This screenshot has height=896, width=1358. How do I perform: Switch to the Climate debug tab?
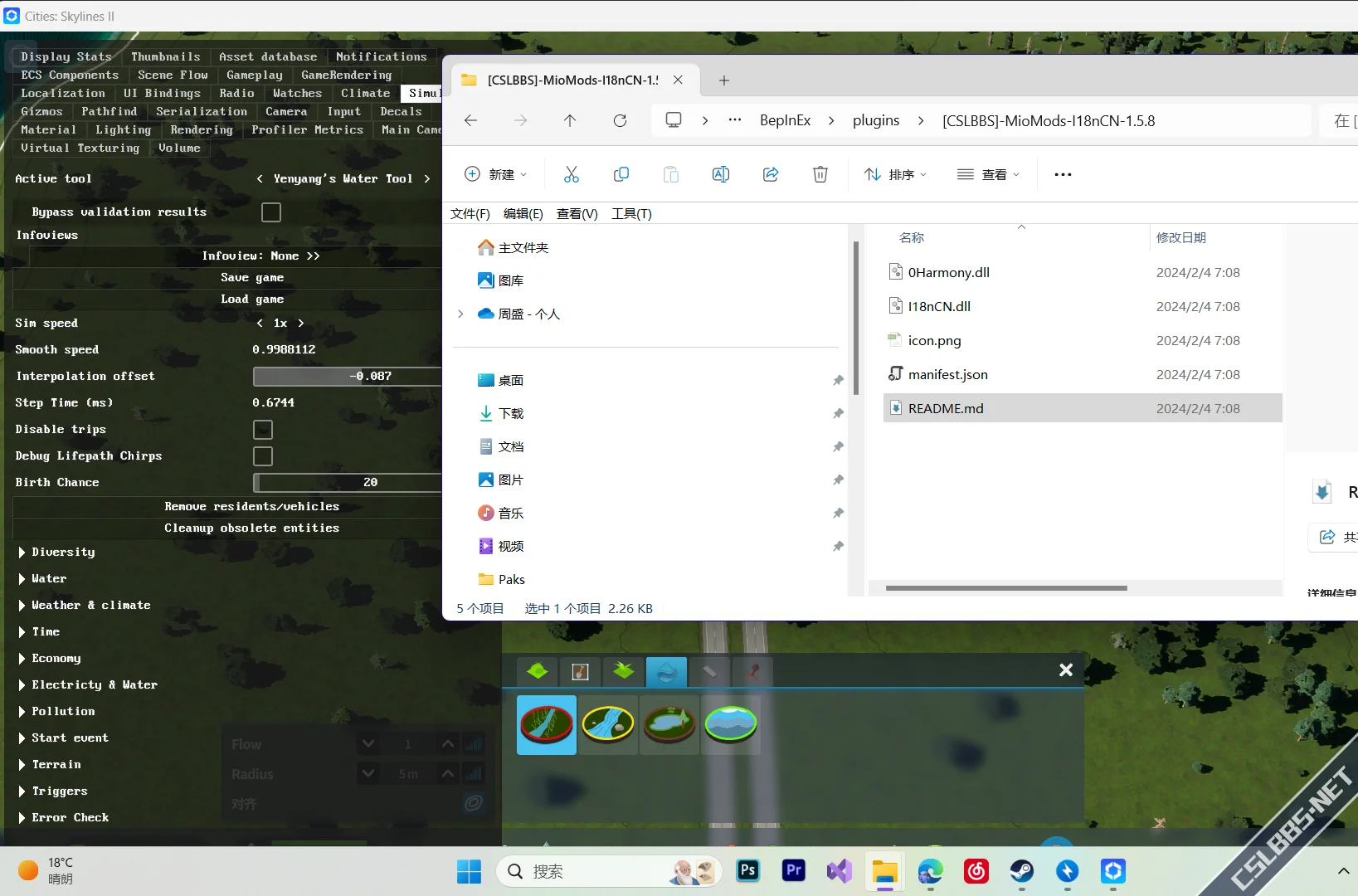click(365, 93)
